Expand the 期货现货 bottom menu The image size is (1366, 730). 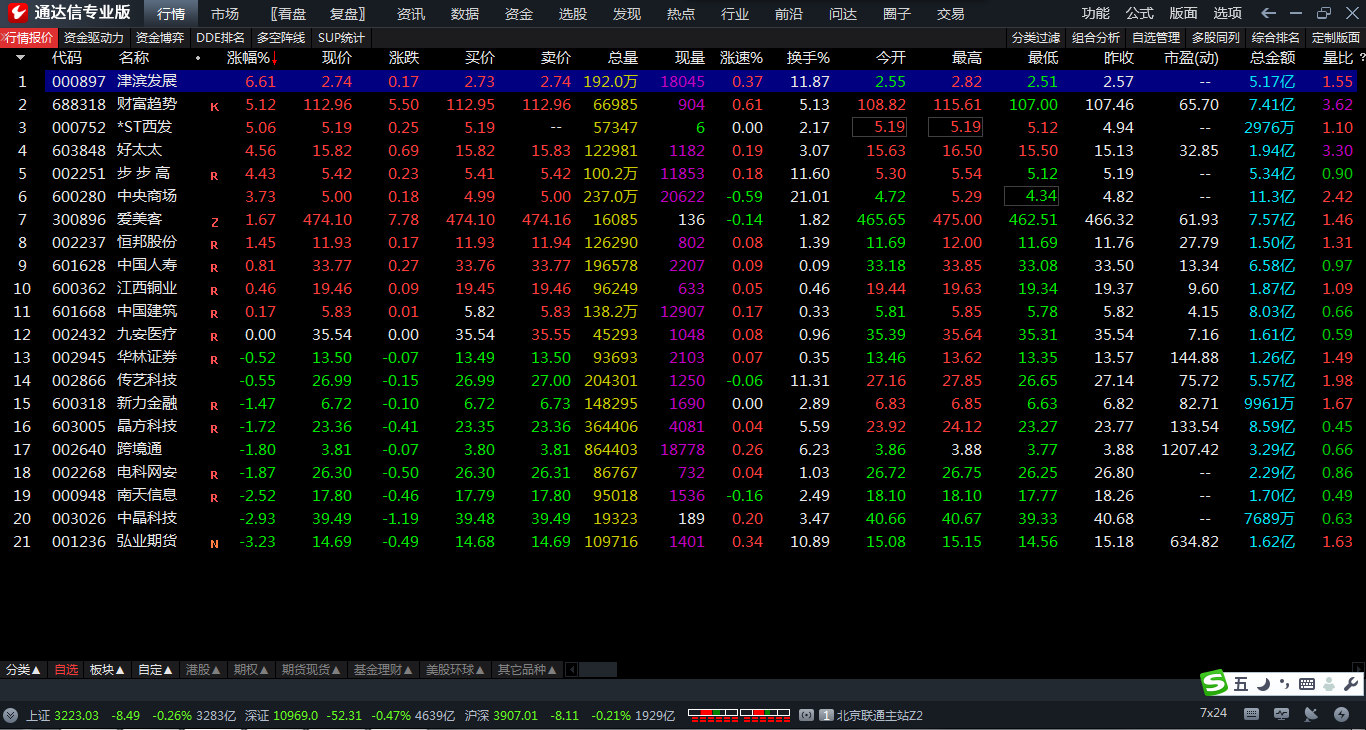pos(311,670)
